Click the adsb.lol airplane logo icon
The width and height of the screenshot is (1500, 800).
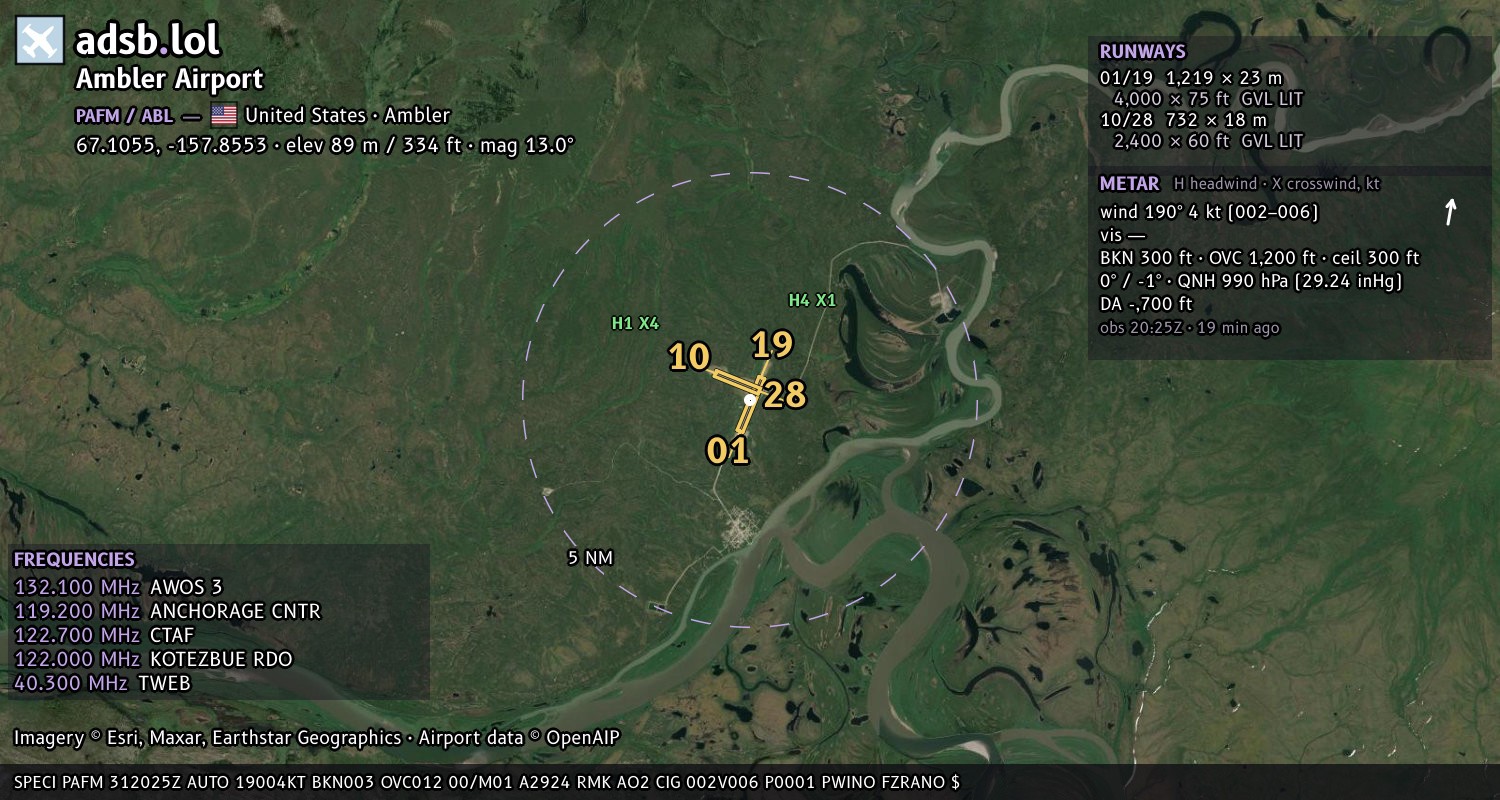click(x=40, y=40)
